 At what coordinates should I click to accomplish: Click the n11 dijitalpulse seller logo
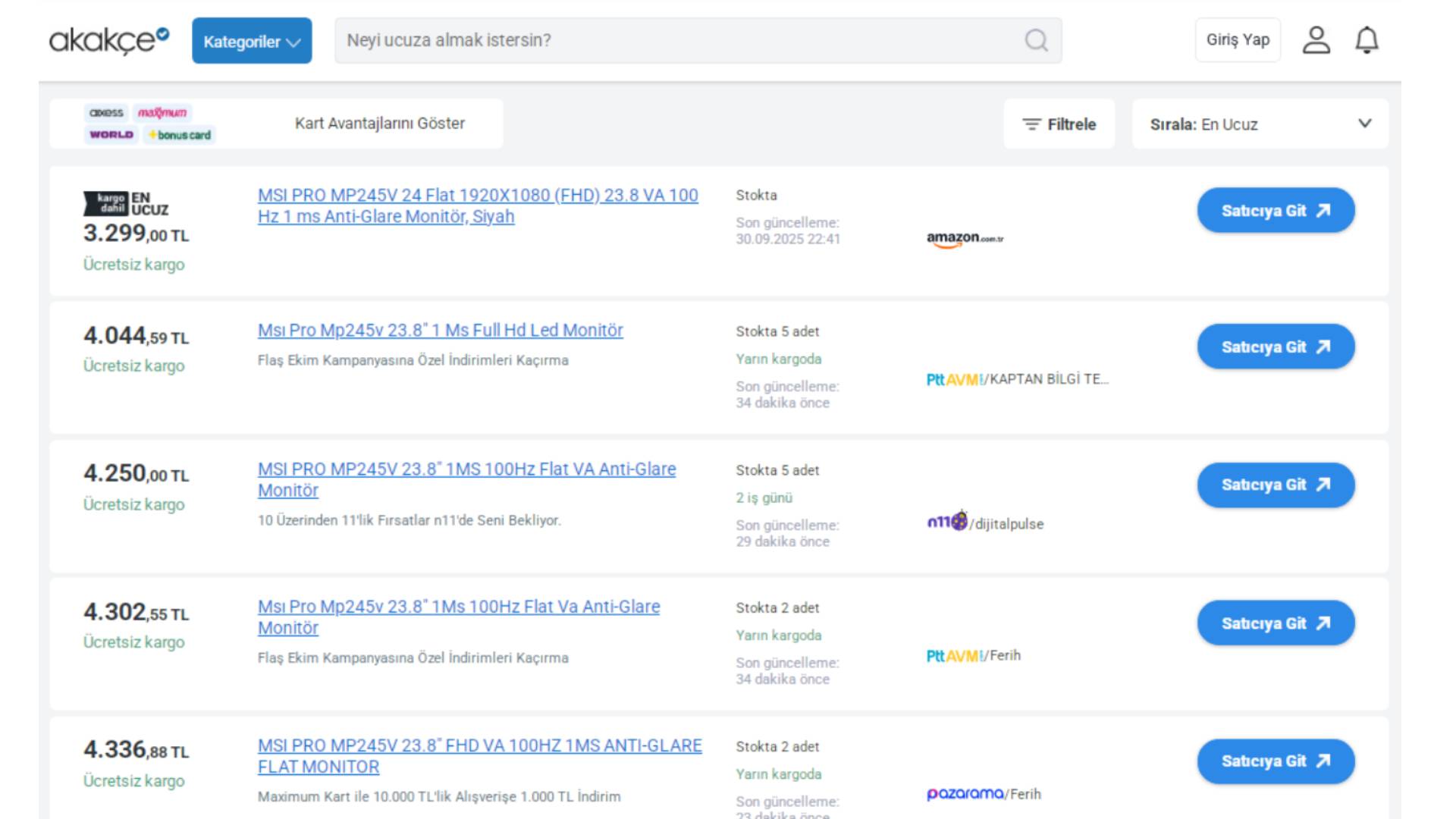tap(984, 522)
